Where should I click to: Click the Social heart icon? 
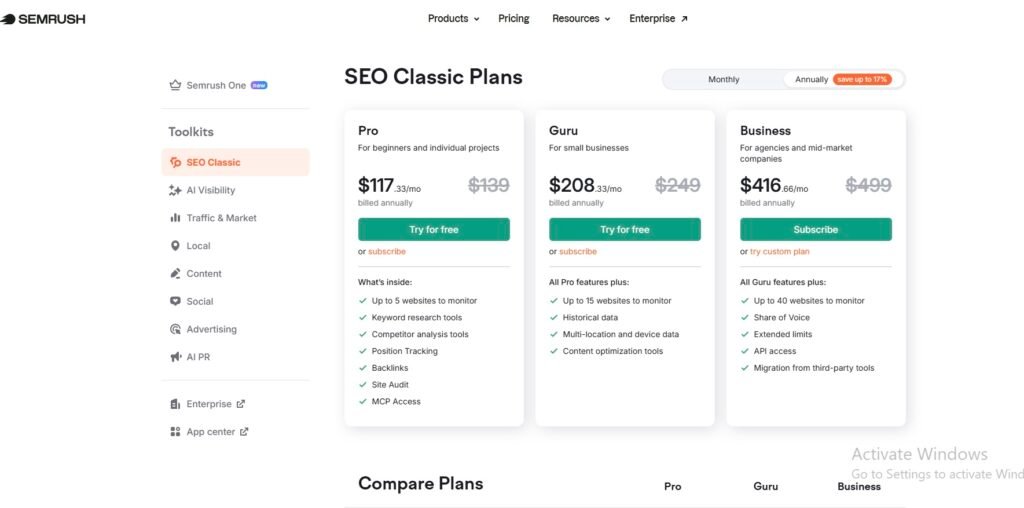(x=176, y=301)
